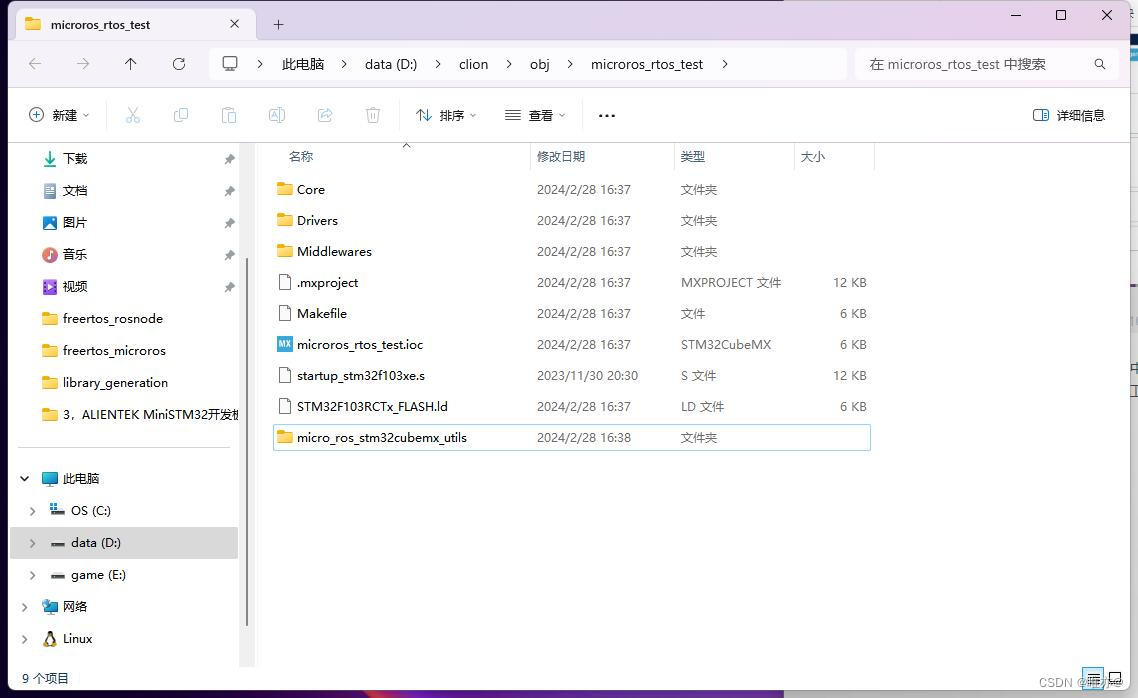Image resolution: width=1138 pixels, height=698 pixels.
Task: Select the STM32F103RCTx_FLASH.ld file
Action: (571, 406)
